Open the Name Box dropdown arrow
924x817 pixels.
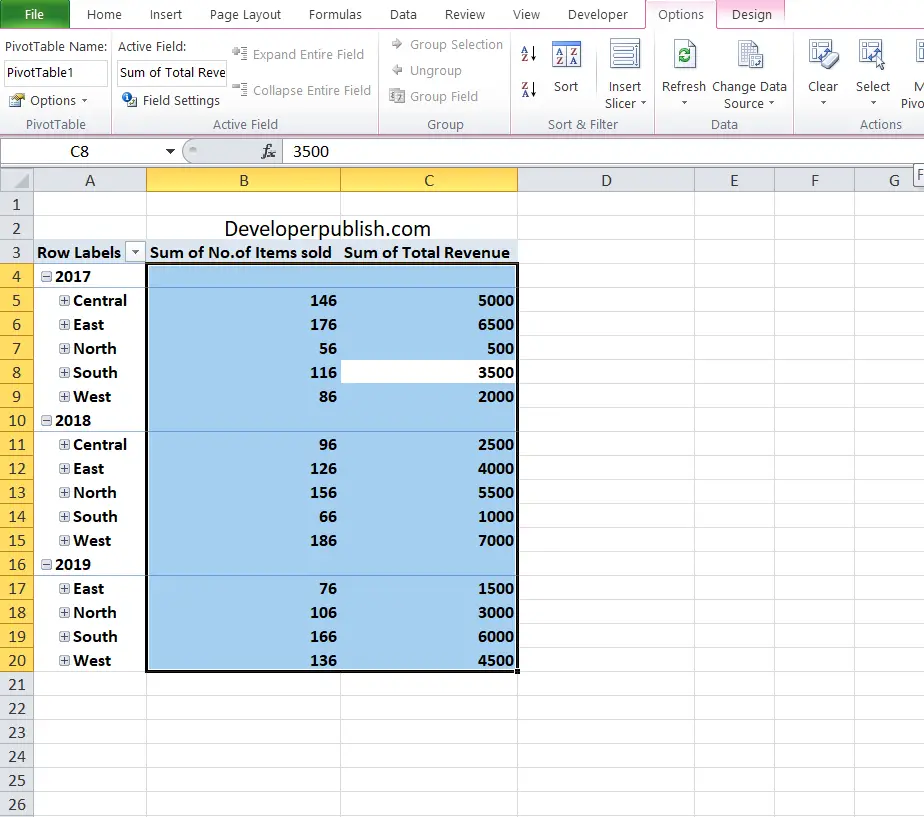pos(170,151)
